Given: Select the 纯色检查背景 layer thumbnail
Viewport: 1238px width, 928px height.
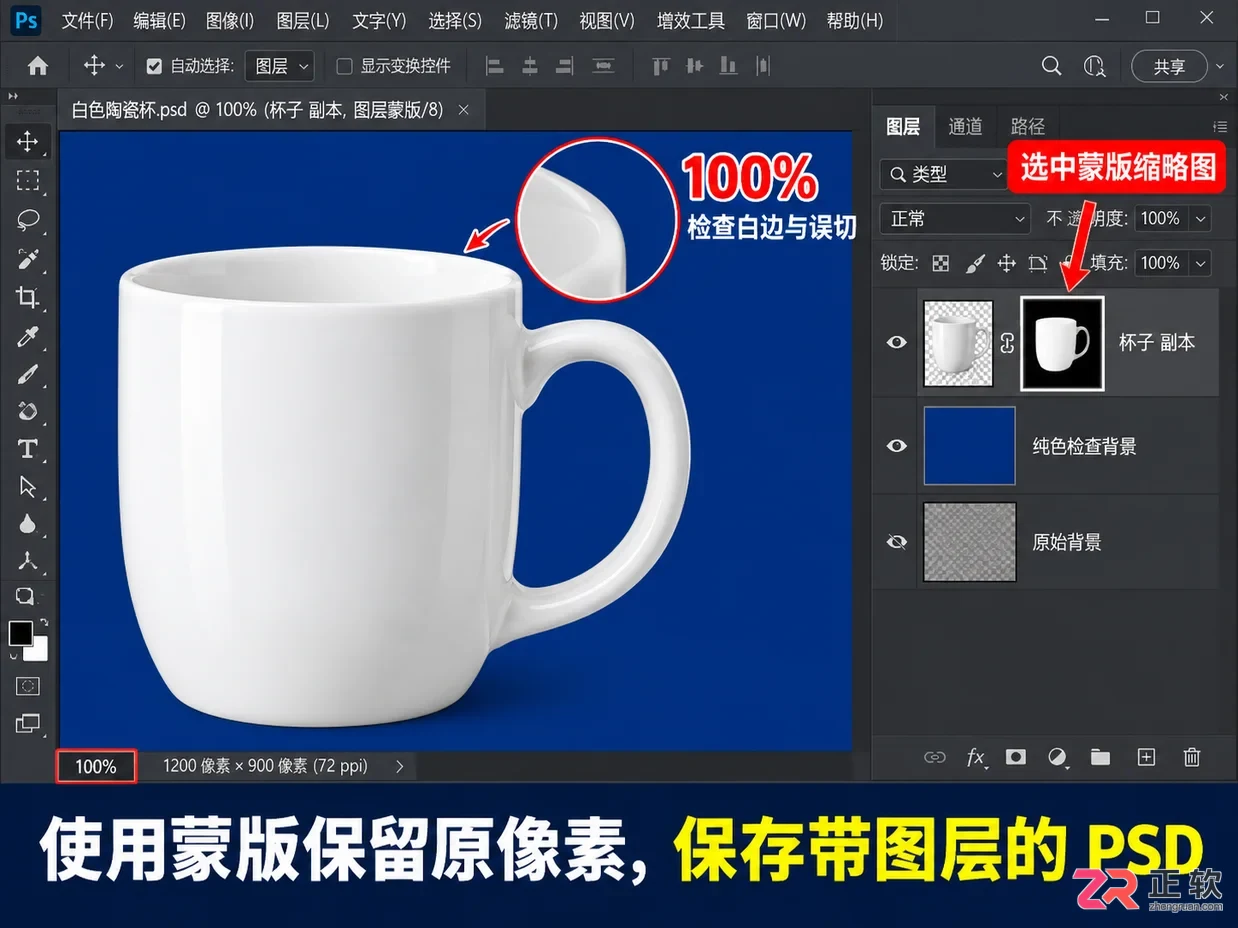Looking at the screenshot, I should pyautogui.click(x=970, y=445).
